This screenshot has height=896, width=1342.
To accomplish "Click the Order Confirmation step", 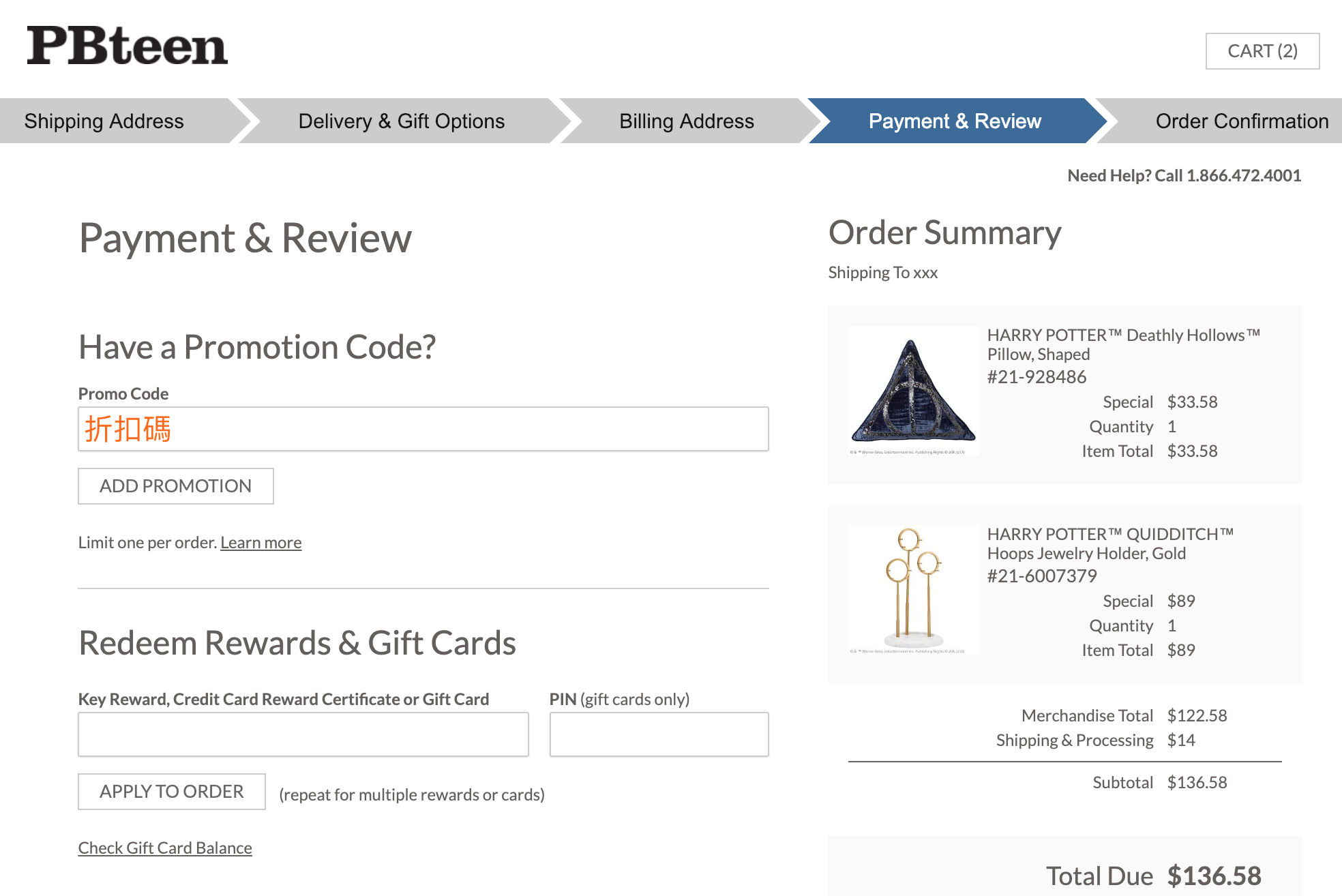I will pos(1241,121).
